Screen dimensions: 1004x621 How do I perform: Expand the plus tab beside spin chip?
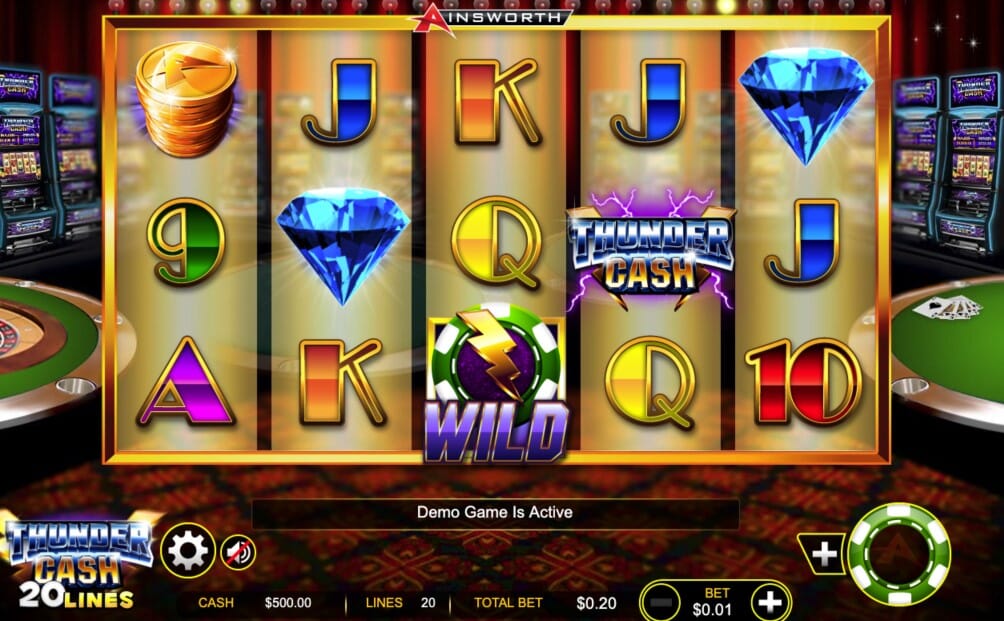click(x=822, y=554)
